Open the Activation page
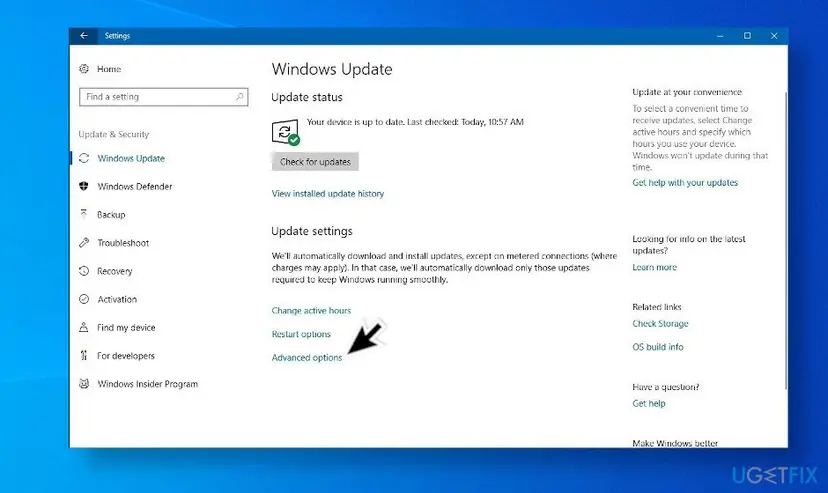 coord(117,299)
